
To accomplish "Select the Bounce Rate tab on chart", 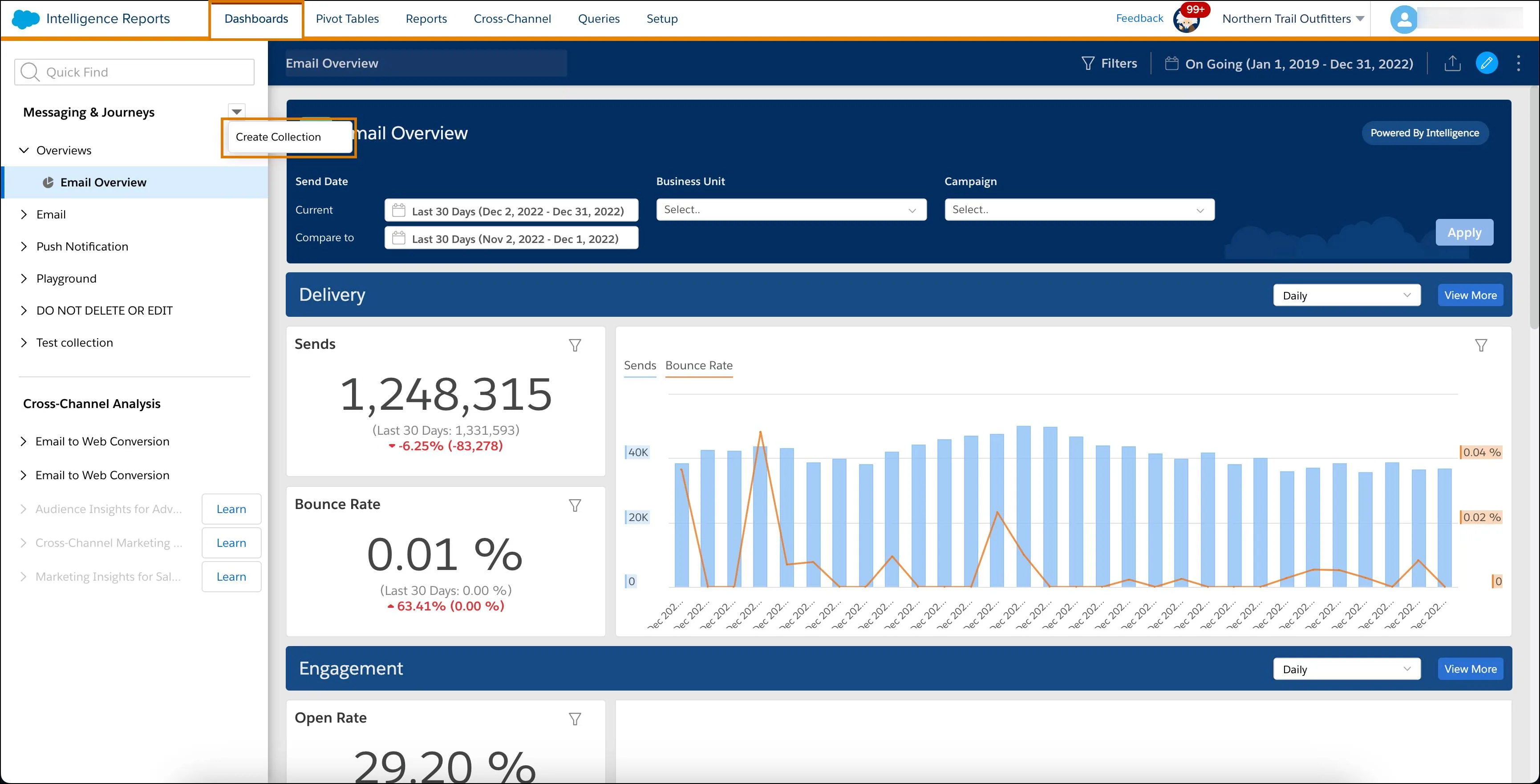I will 700,365.
